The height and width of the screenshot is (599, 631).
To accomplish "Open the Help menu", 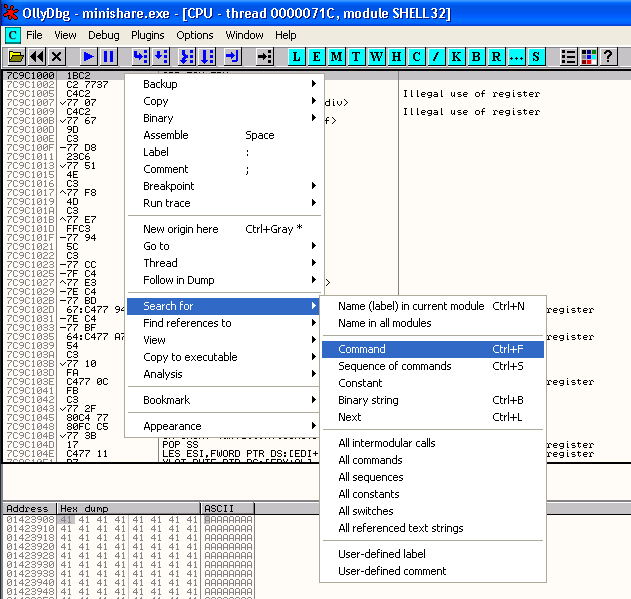I will [x=286, y=35].
